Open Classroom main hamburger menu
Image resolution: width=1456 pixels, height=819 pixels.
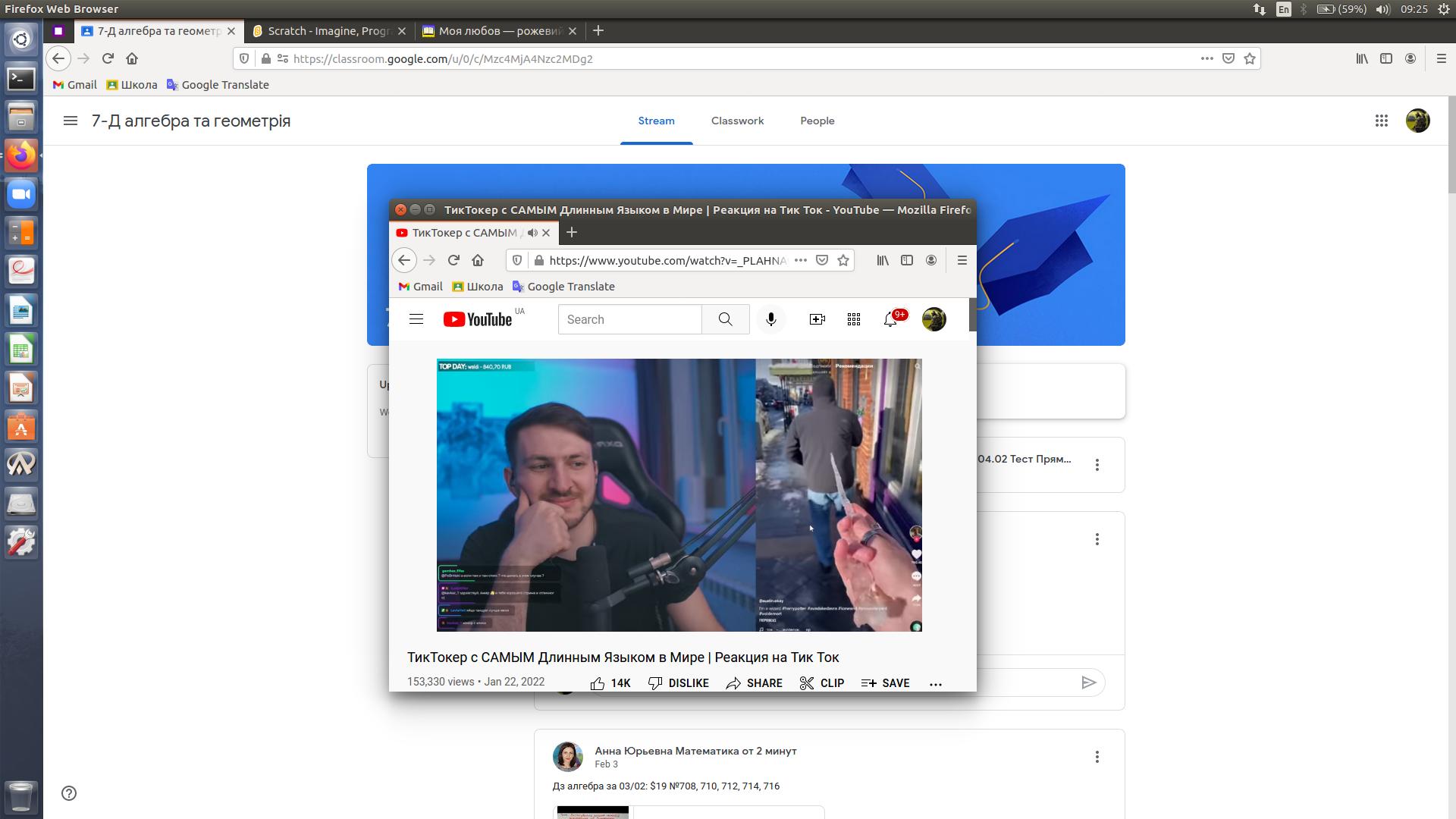pos(71,121)
